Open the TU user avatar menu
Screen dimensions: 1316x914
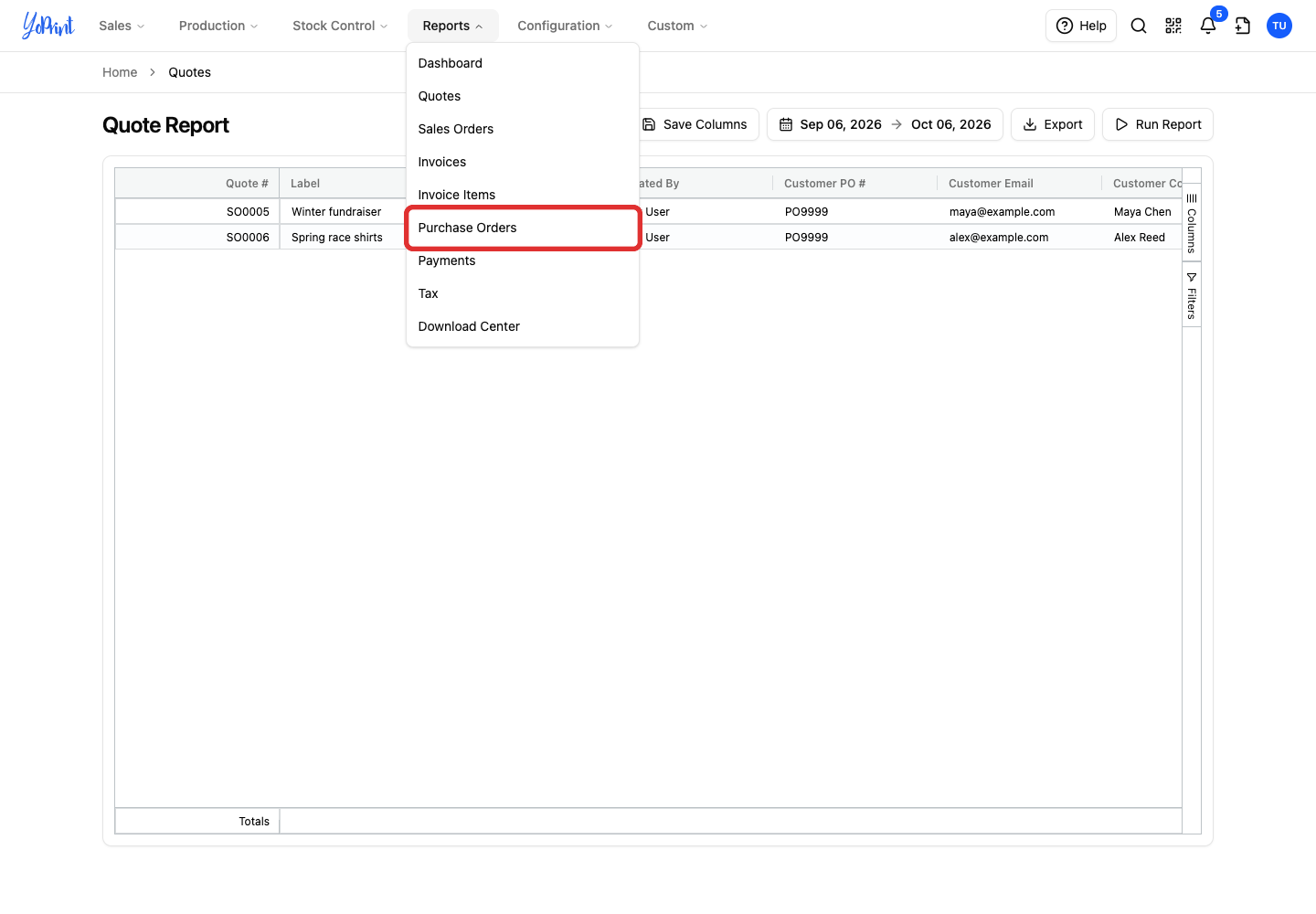coord(1279,26)
